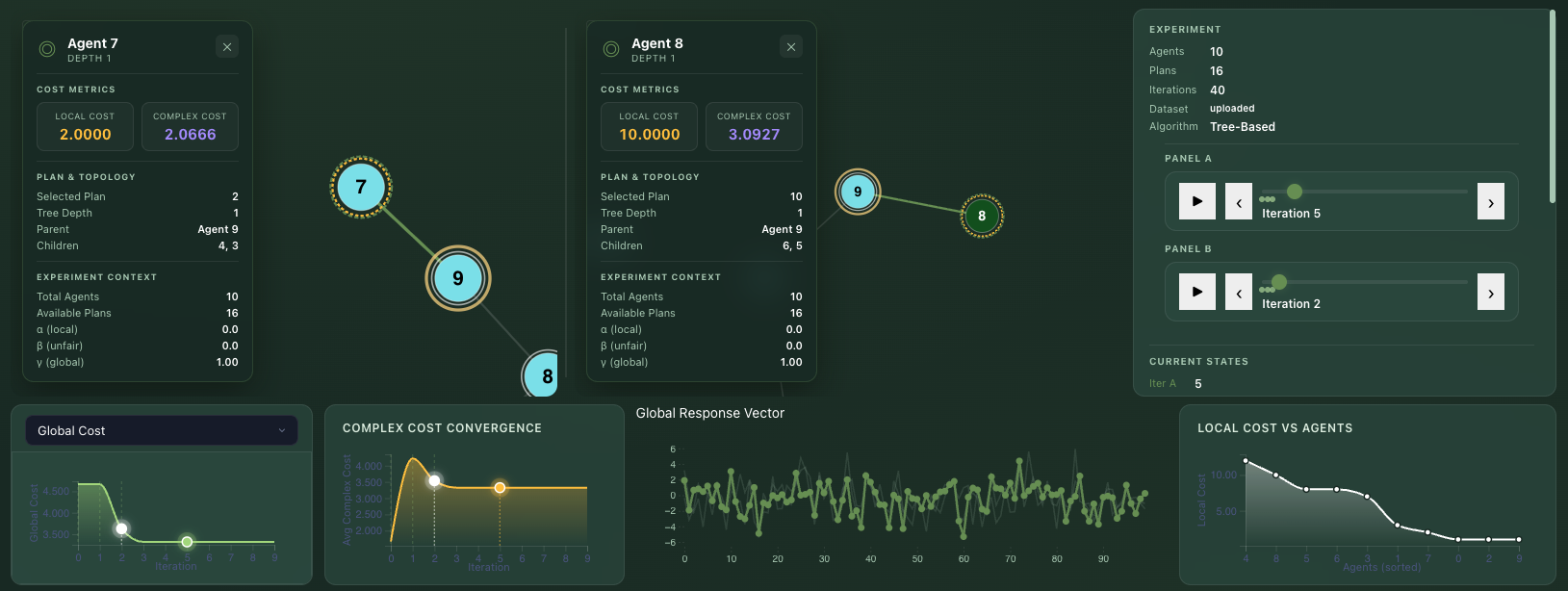The image size is (1568, 591).
Task: Click the Experiment panel scrollbar
Action: click(x=1553, y=106)
